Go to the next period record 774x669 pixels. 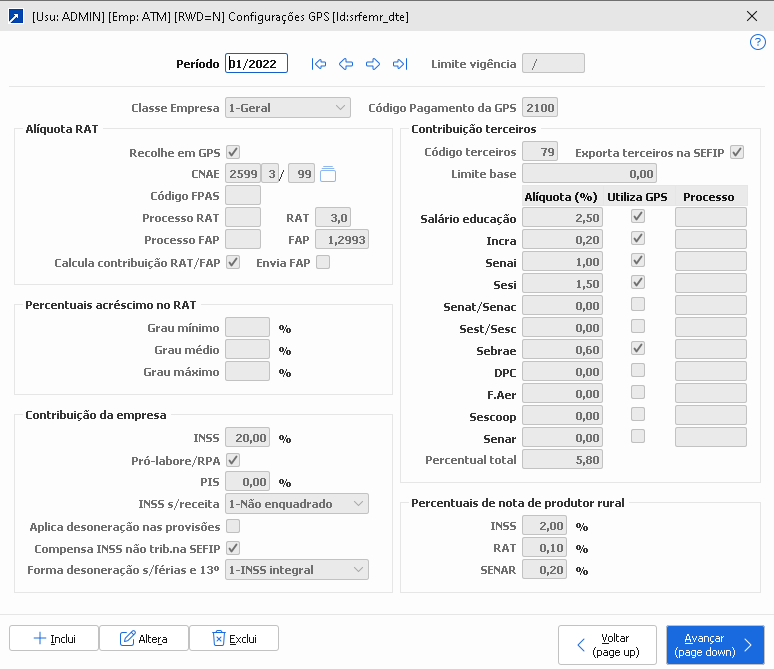click(x=373, y=64)
